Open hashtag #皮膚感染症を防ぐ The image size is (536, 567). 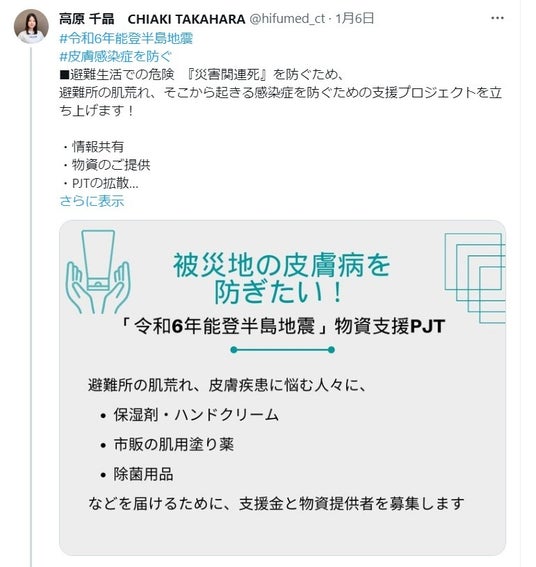pos(115,56)
